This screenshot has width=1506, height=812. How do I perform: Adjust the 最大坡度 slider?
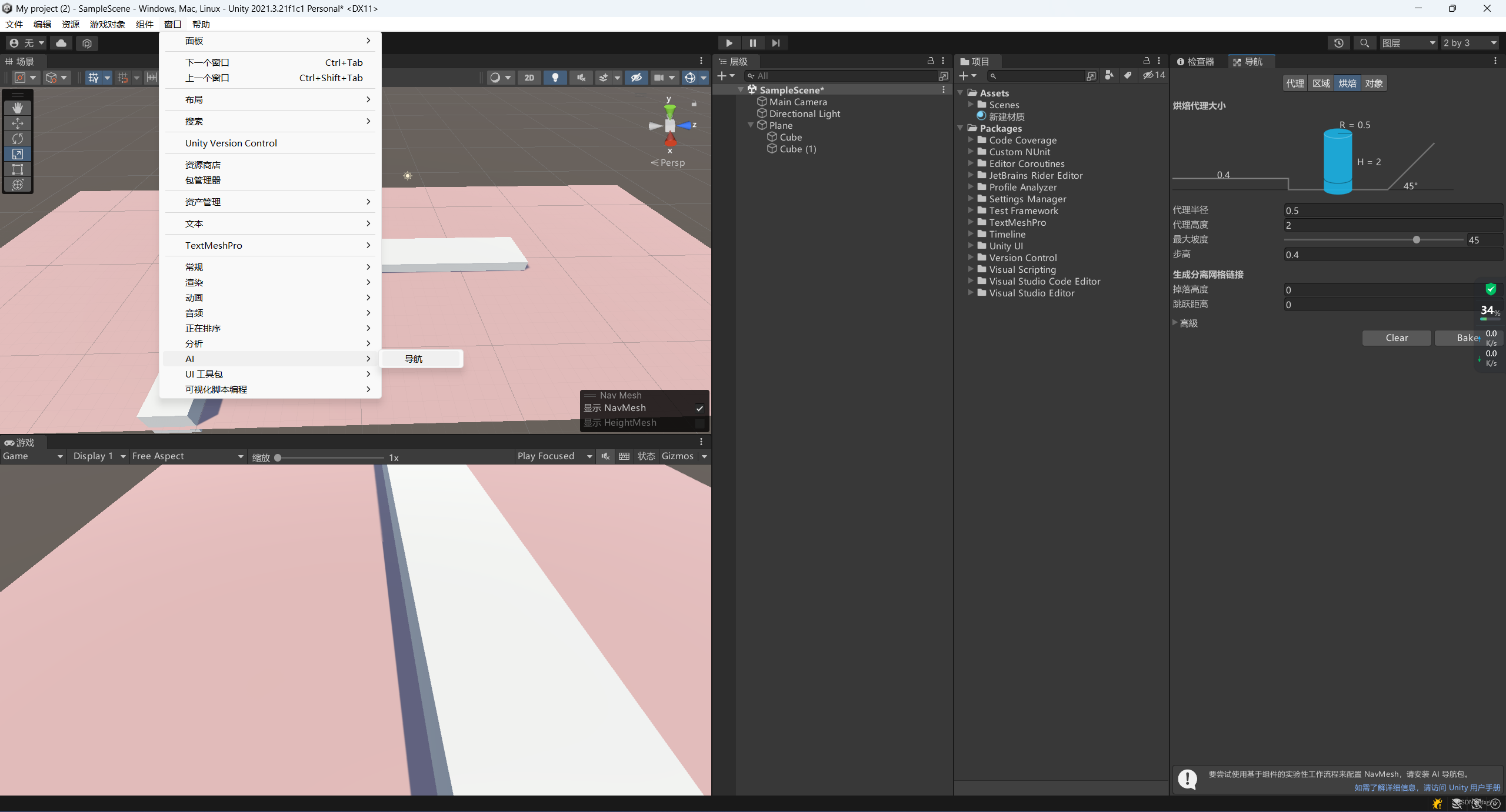pos(1417,240)
